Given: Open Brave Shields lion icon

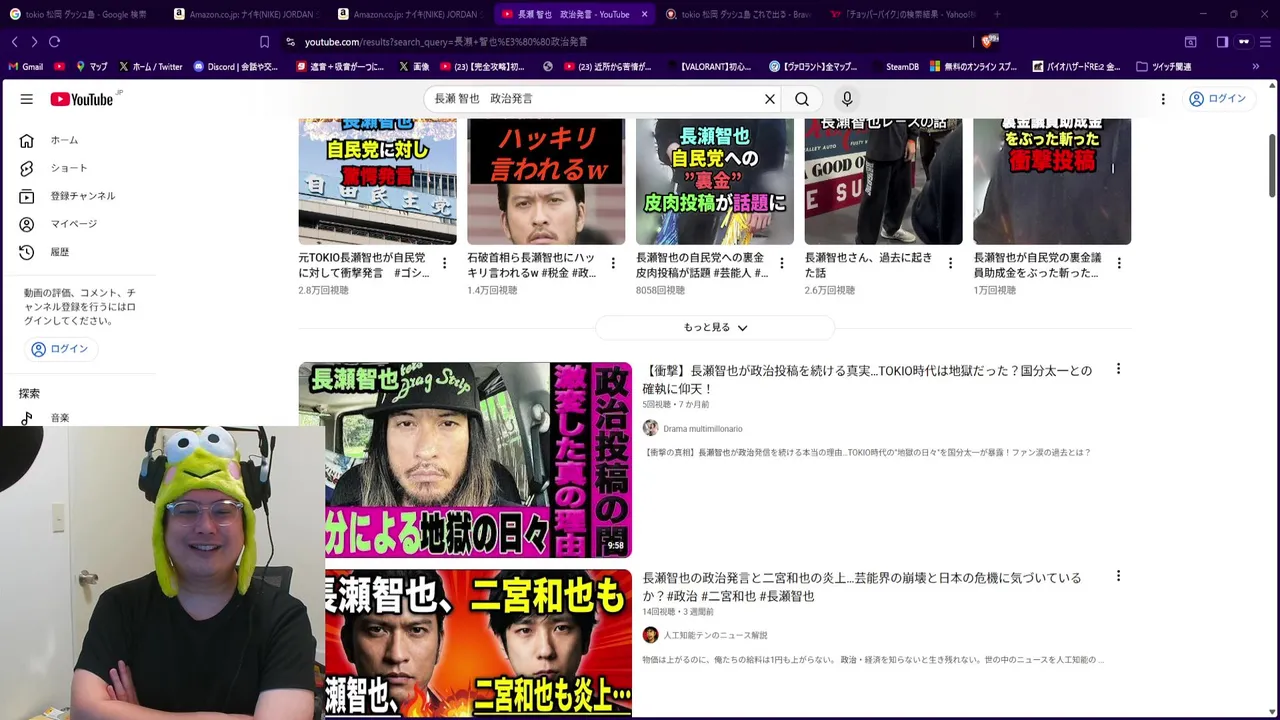Looking at the screenshot, I should point(988,41).
